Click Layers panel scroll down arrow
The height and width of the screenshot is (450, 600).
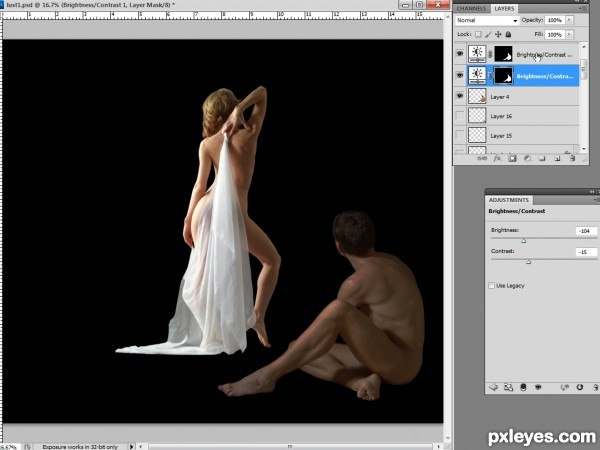pos(584,149)
